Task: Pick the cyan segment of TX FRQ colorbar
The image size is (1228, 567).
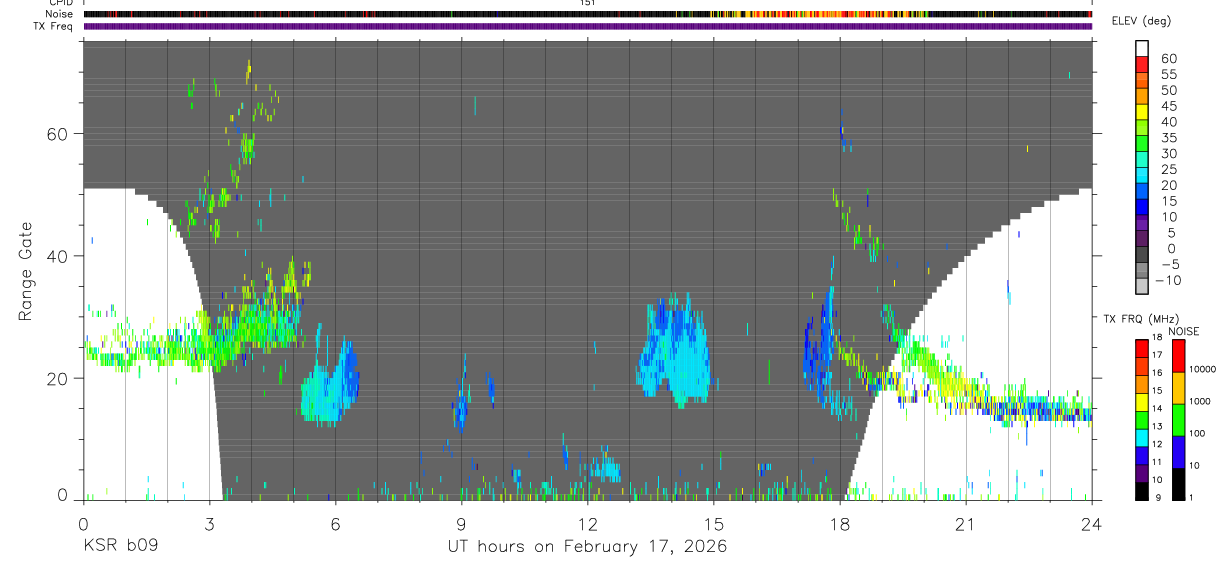Action: (1142, 437)
